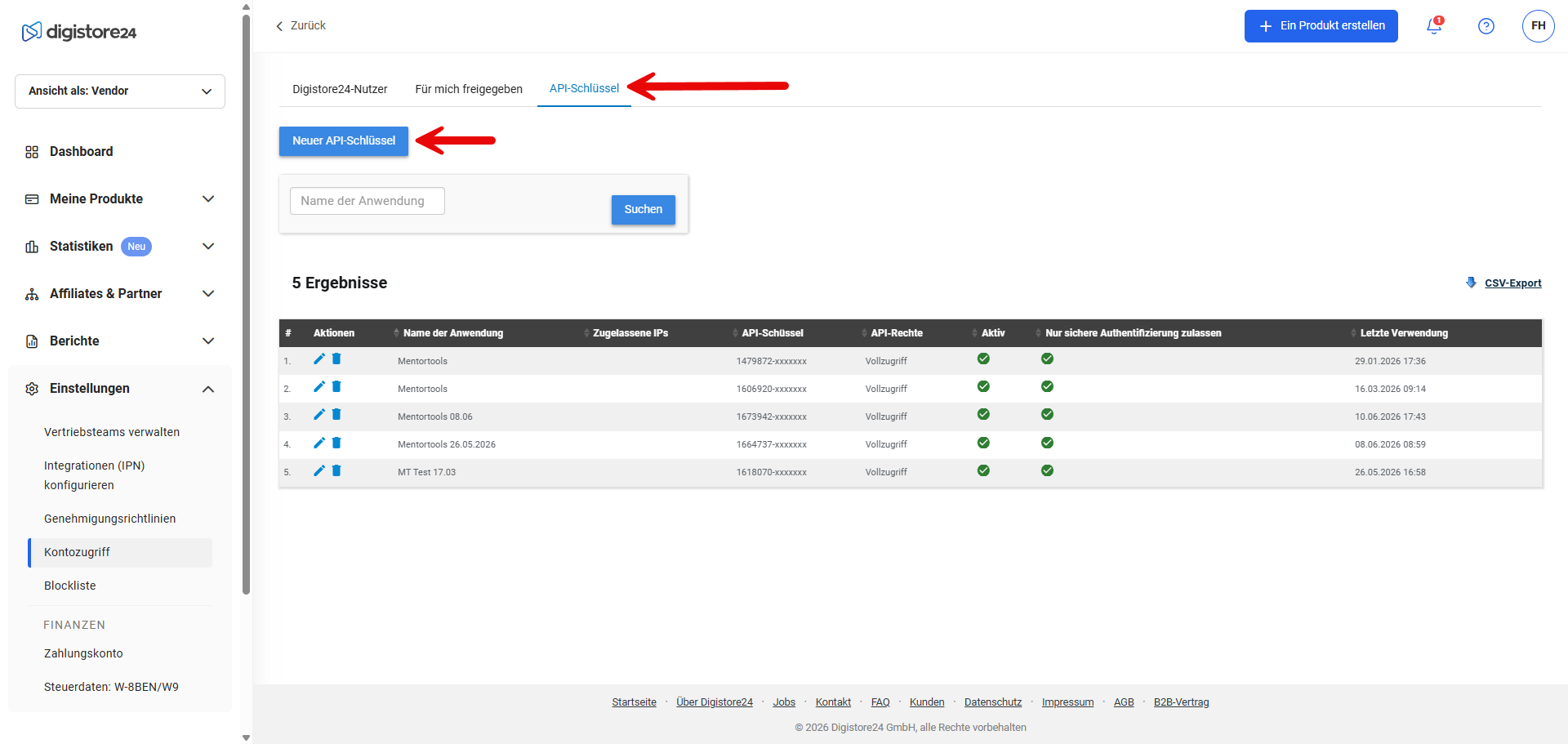Switch to Für mich freigegeben tab
This screenshot has width=1568, height=744.
[469, 89]
